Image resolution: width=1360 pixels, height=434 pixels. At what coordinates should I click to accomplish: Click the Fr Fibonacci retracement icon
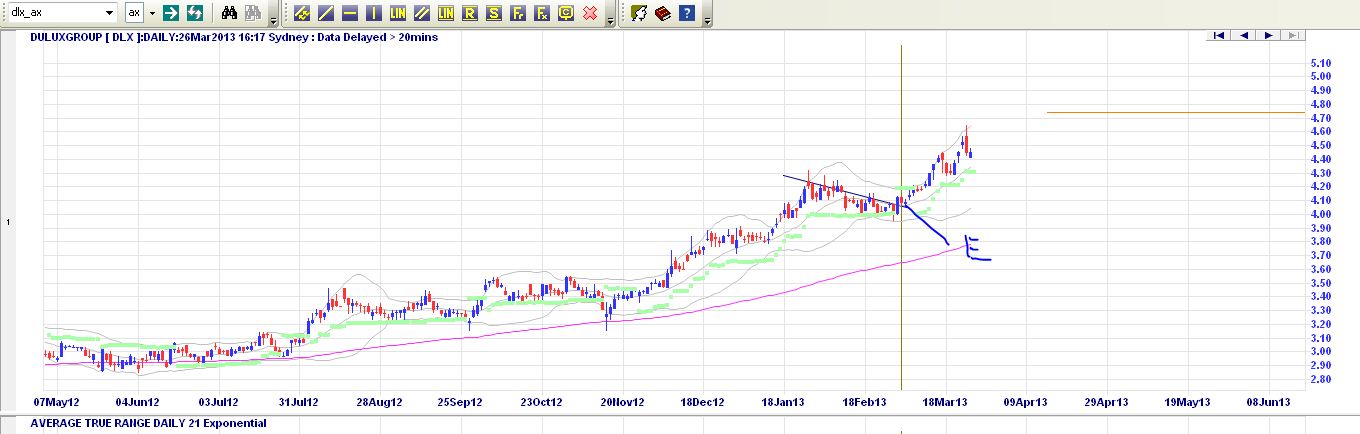[518, 13]
